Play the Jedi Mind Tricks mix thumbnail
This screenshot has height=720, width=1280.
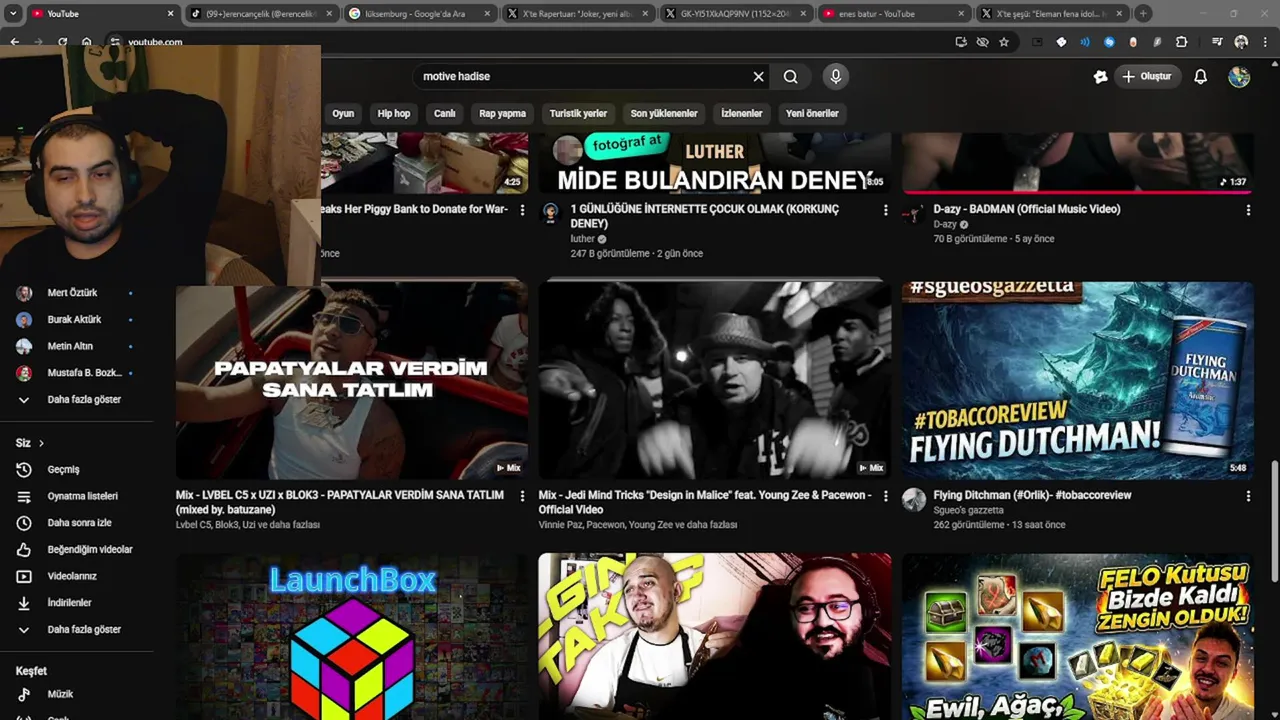[x=714, y=380]
